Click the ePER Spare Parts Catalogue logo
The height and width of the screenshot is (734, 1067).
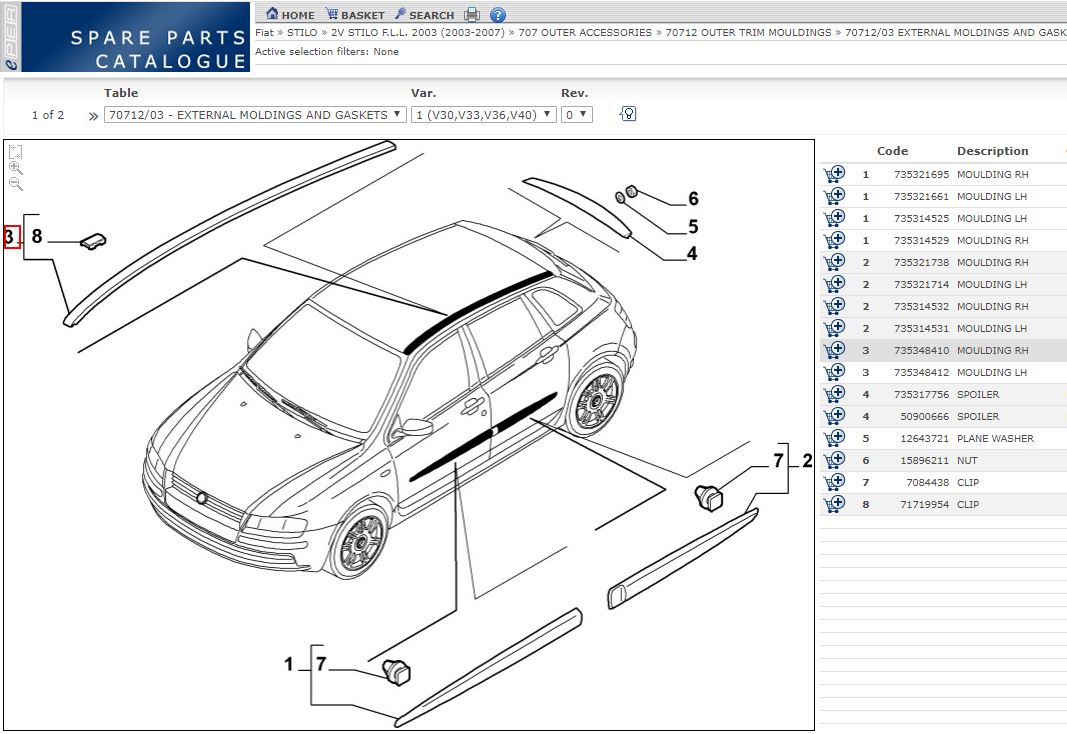pos(125,37)
